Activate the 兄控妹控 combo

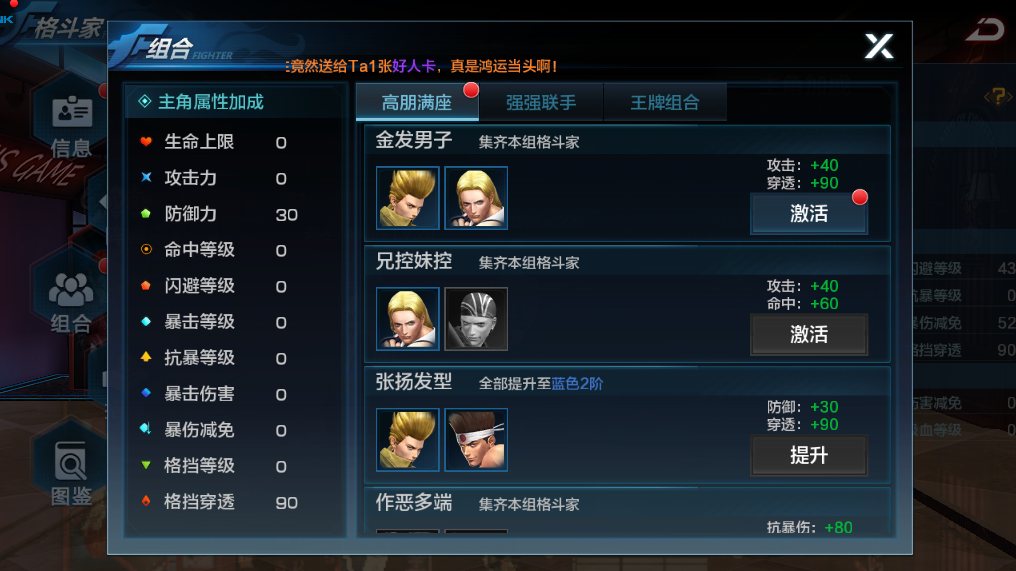(x=809, y=334)
